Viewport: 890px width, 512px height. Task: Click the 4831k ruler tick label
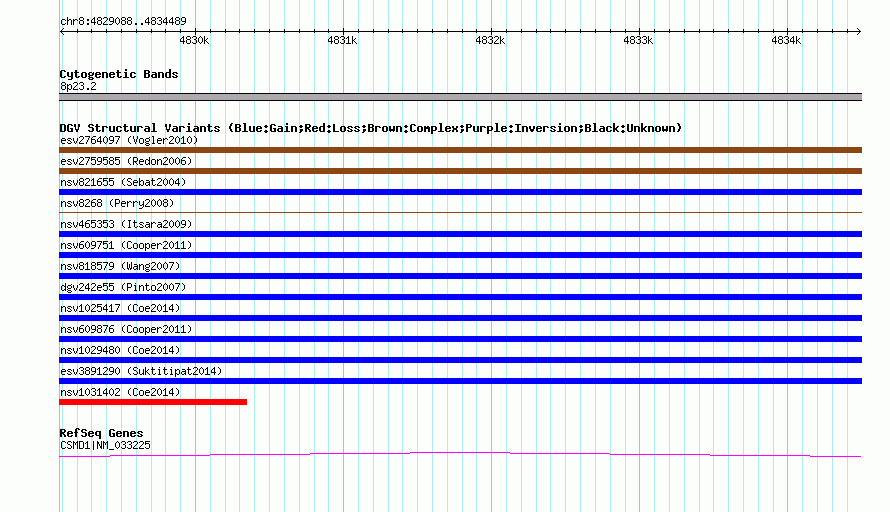[x=342, y=40]
